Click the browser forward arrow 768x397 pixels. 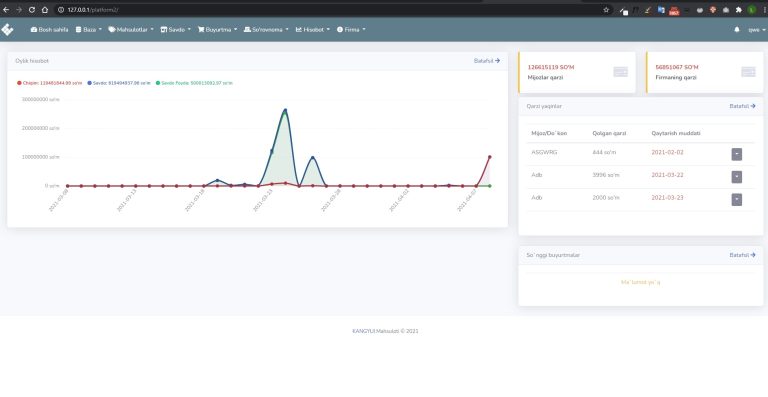[x=19, y=10]
